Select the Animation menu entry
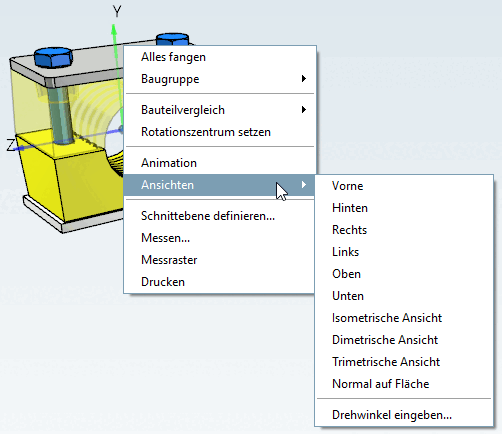The height and width of the screenshot is (434, 502). pos(219,163)
